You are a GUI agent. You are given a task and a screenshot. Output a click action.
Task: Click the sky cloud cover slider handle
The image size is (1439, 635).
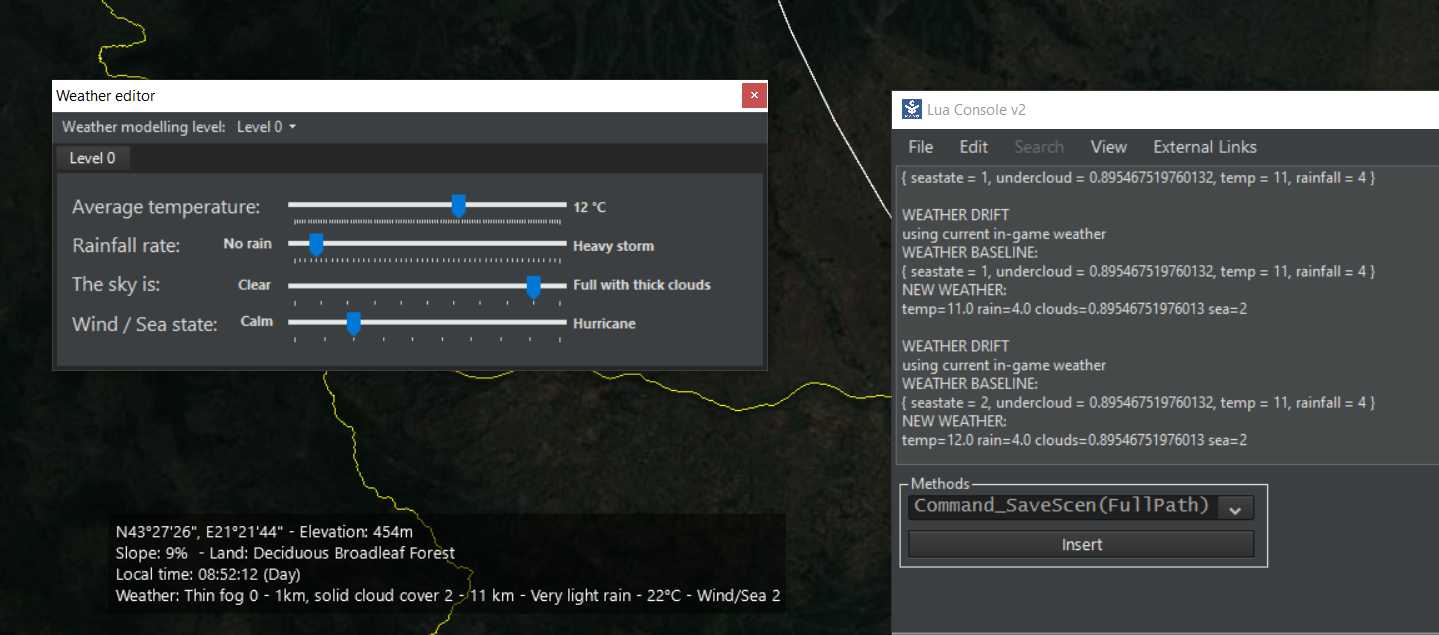point(533,287)
